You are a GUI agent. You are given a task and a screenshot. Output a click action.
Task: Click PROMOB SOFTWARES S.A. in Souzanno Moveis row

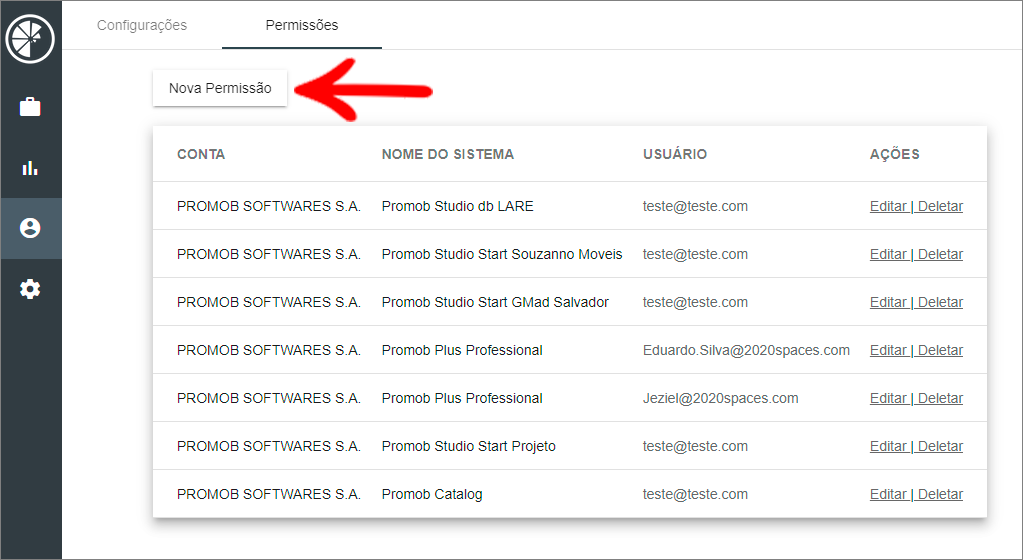click(x=269, y=255)
